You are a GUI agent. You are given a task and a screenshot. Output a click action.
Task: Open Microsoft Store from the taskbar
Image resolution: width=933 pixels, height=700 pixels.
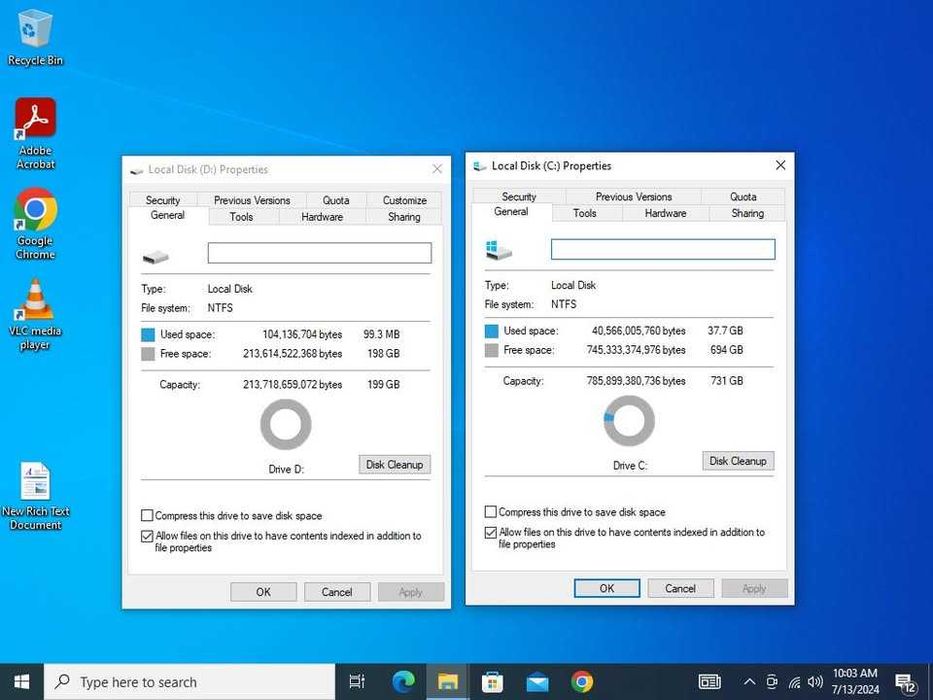point(492,682)
